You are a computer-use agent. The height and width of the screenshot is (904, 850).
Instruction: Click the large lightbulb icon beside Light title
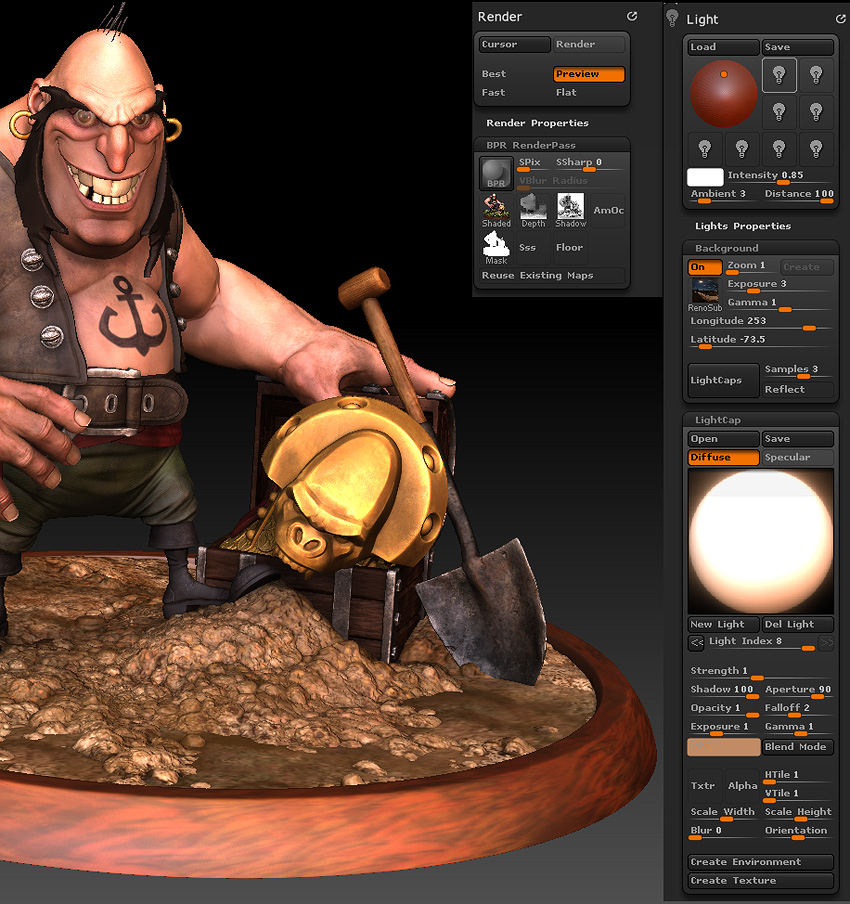(x=672, y=18)
